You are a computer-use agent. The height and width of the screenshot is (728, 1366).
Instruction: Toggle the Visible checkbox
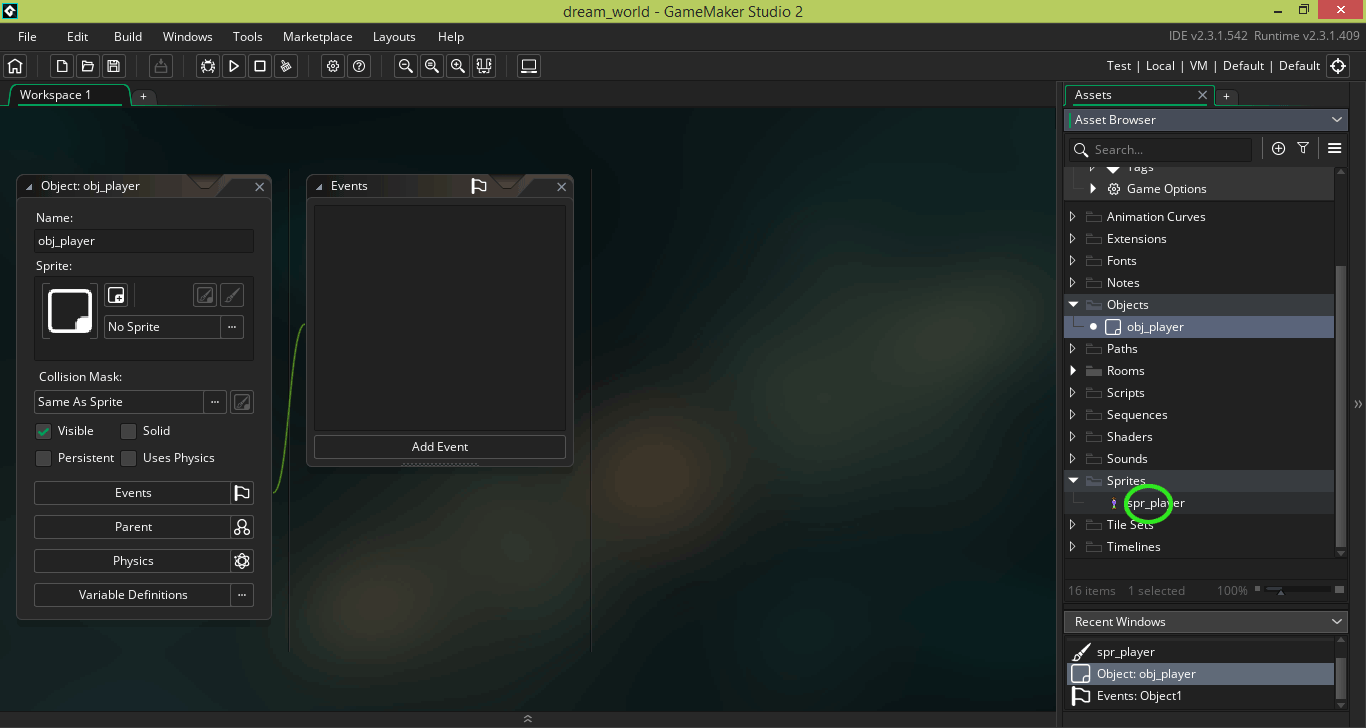[x=43, y=431]
